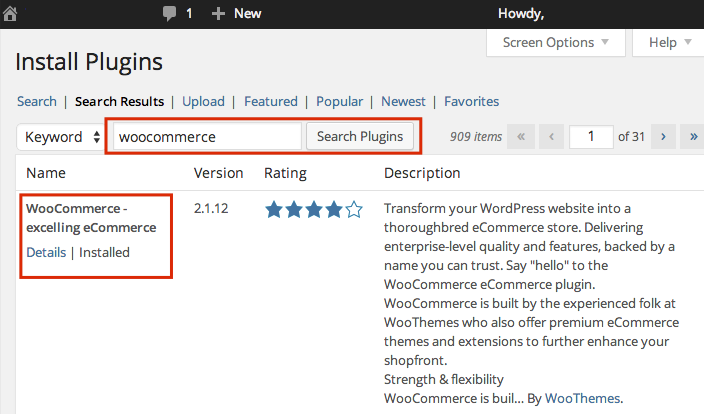Screen dimensions: 704x414
Task: Go to first page of results
Action: 521,137
